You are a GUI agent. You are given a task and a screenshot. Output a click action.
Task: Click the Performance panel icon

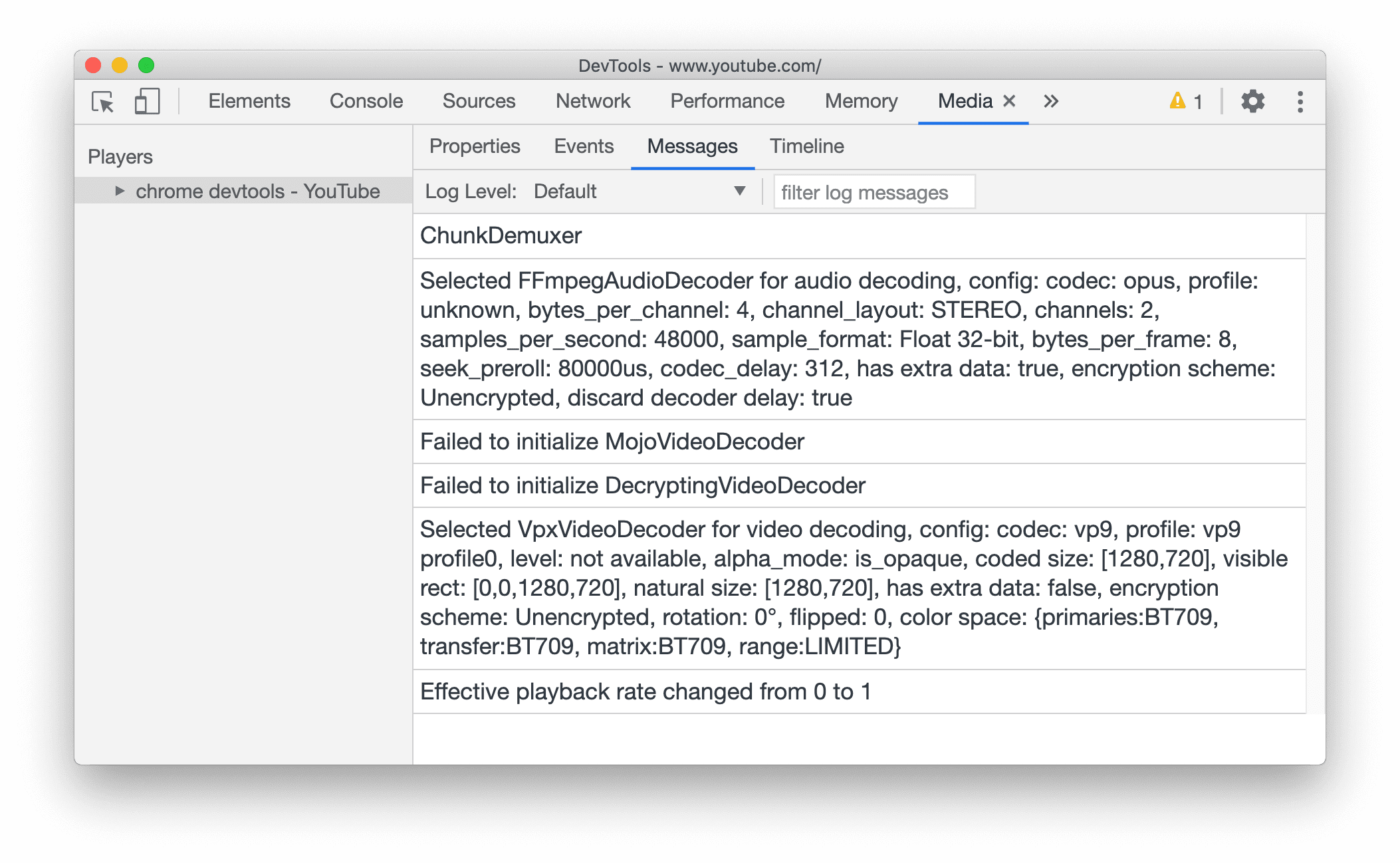click(727, 100)
